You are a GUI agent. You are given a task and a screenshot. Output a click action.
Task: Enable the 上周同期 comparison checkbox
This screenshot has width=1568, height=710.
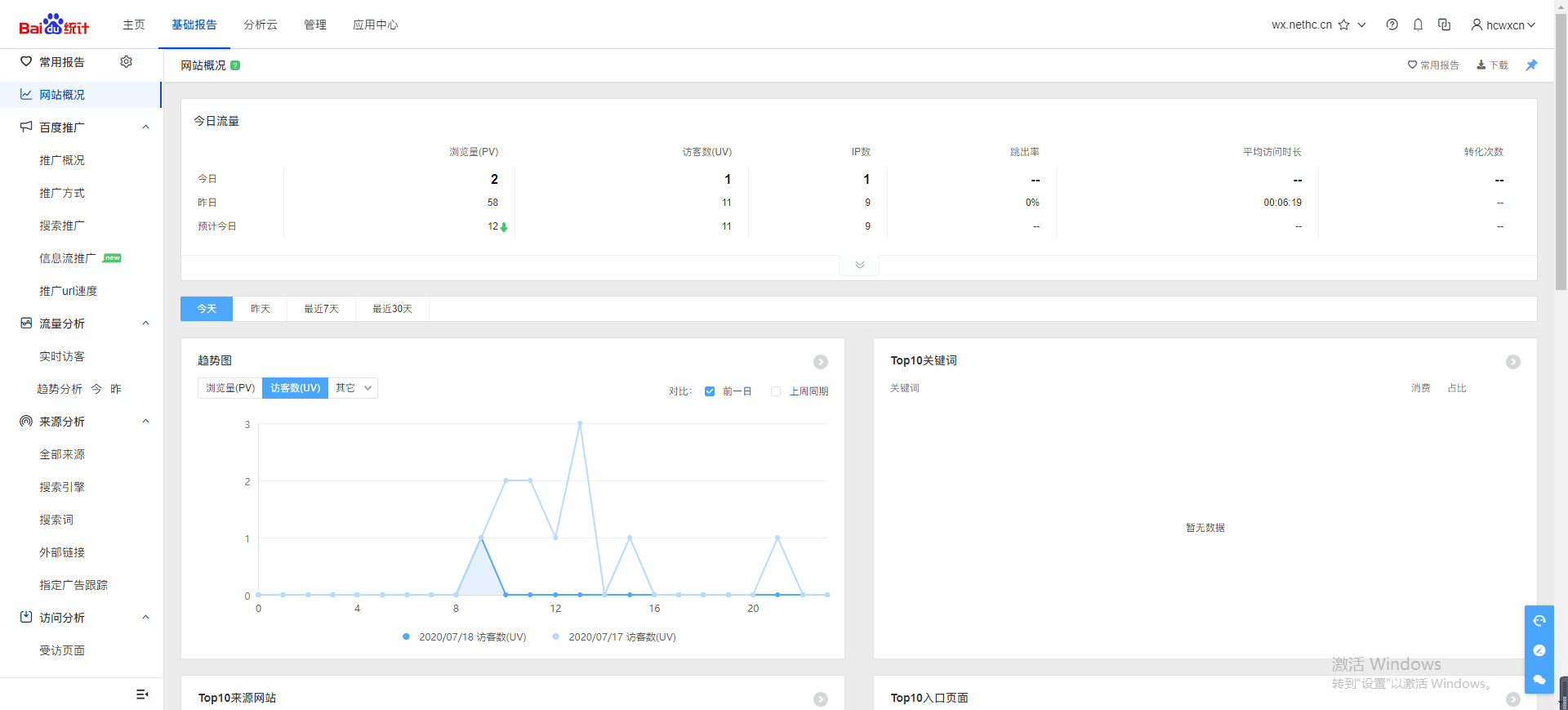click(776, 391)
